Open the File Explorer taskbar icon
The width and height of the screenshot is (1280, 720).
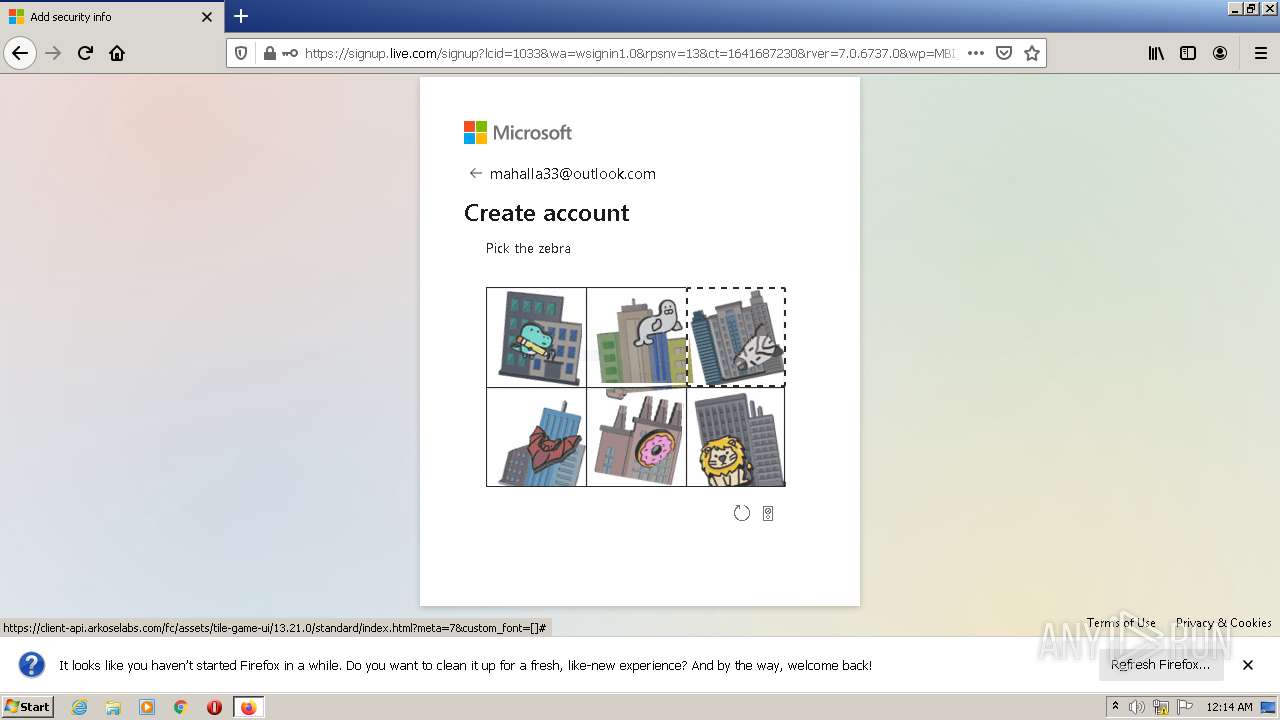[113, 707]
